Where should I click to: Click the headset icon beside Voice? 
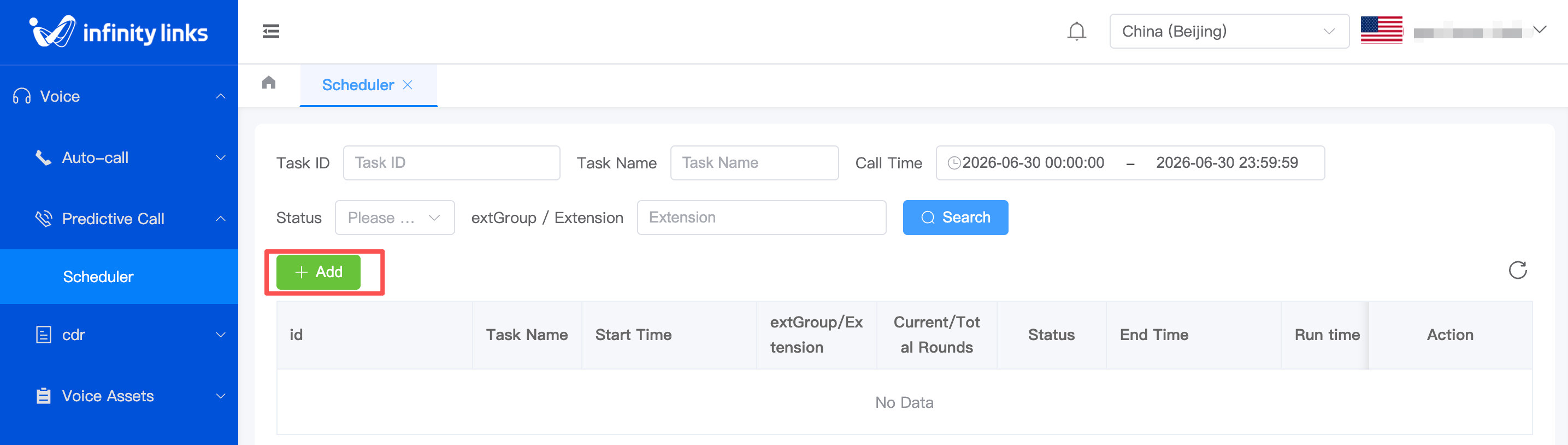coord(22,96)
